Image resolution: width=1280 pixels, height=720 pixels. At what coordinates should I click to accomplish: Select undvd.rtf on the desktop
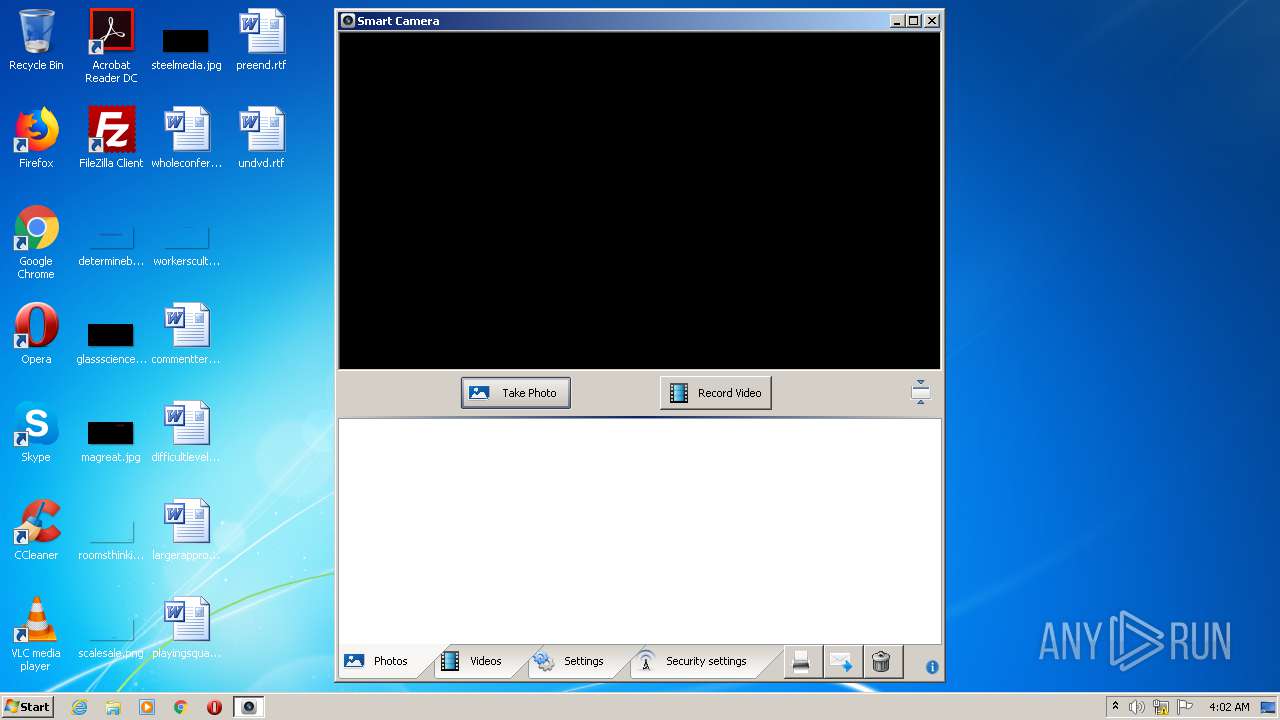coord(261,138)
